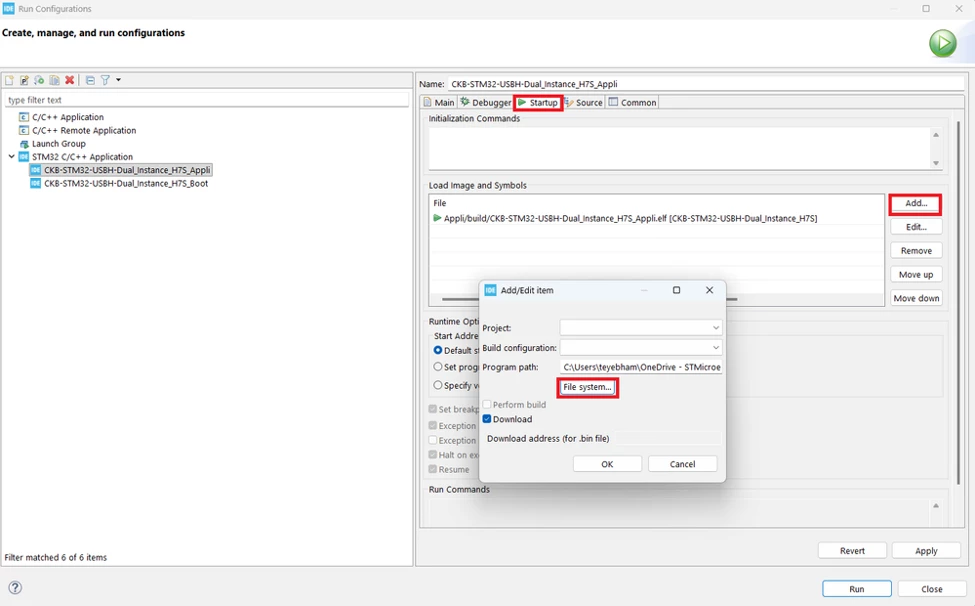975x606 pixels.
Task: Switch to the Debugger tab
Action: coord(486,103)
